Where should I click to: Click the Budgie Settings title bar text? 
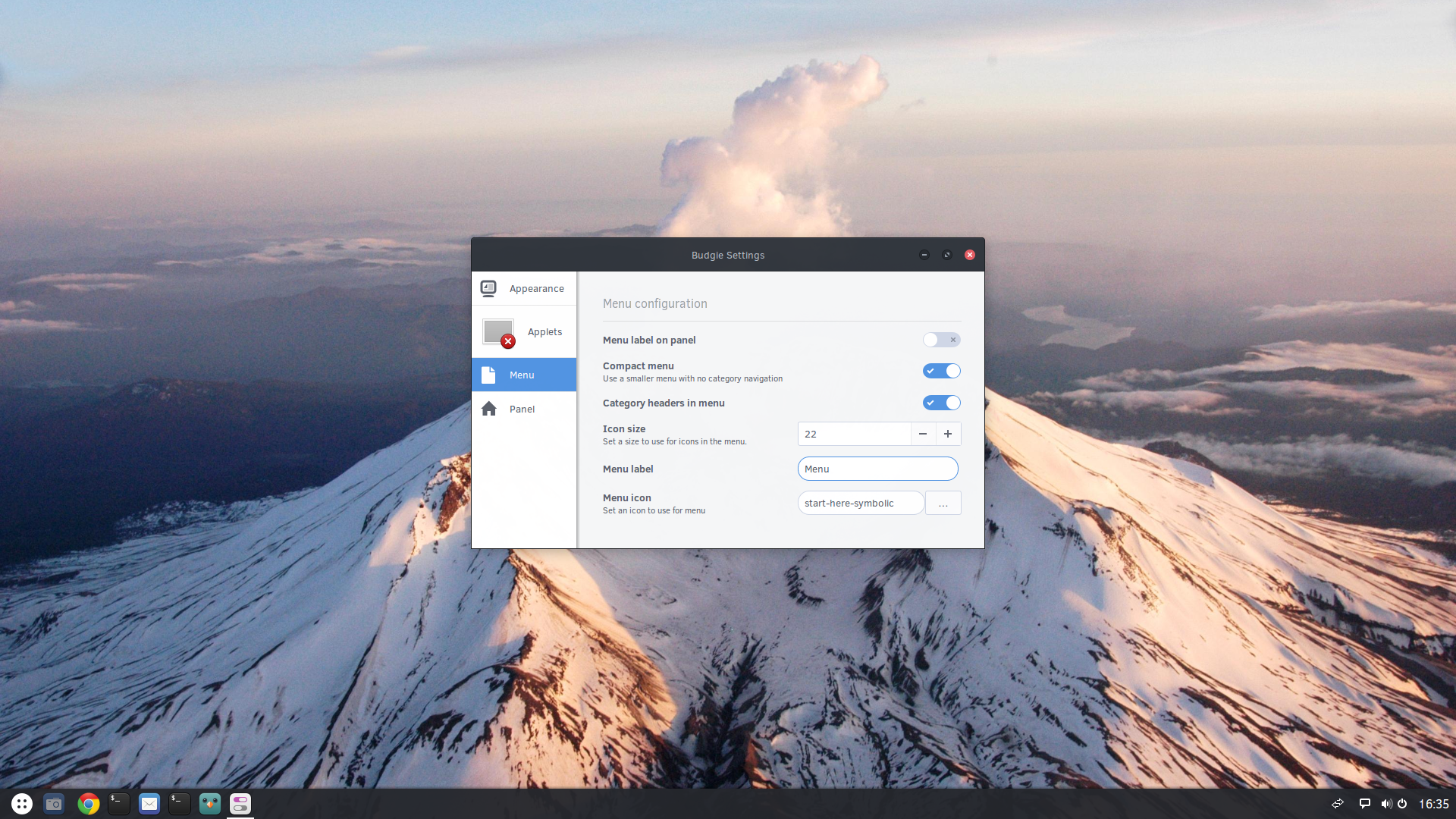click(728, 256)
